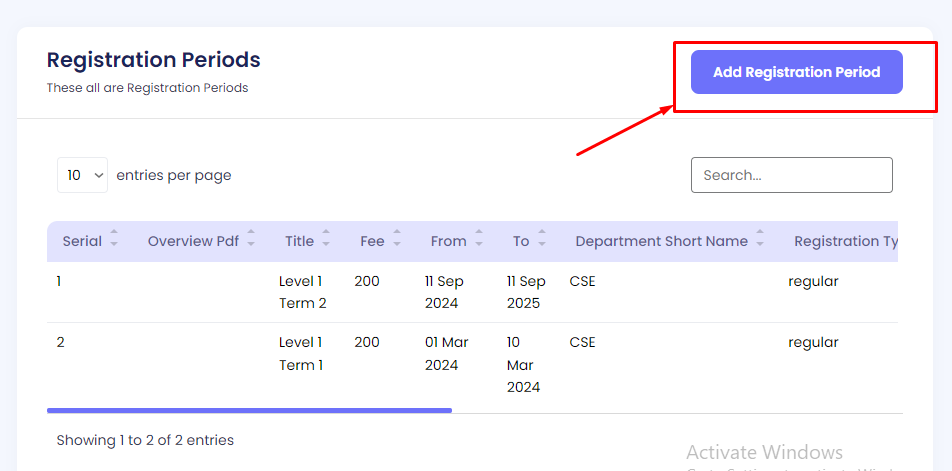Screen dimensions: 952x471
Task: Select the Level 1 Term 1 title cell
Action: pos(301,353)
